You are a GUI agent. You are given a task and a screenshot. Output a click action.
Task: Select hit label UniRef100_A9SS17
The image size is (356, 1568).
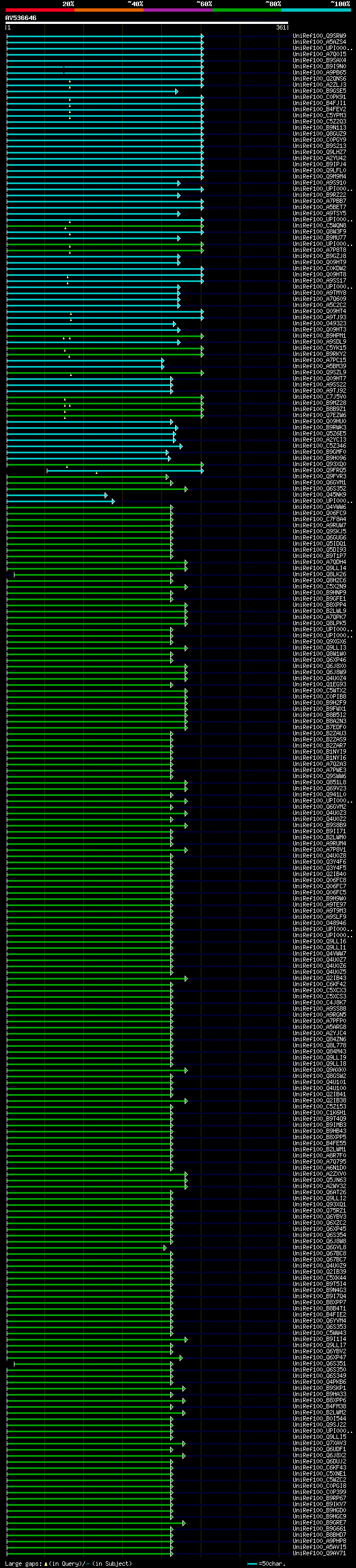(319, 280)
